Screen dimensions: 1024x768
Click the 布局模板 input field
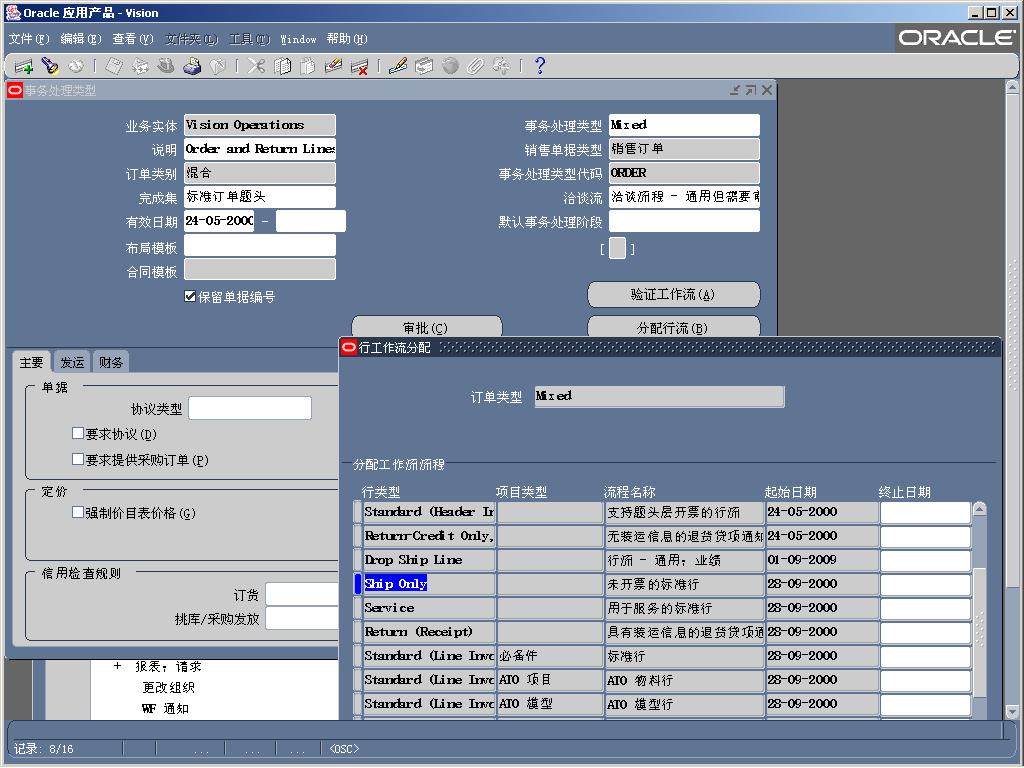[260, 246]
